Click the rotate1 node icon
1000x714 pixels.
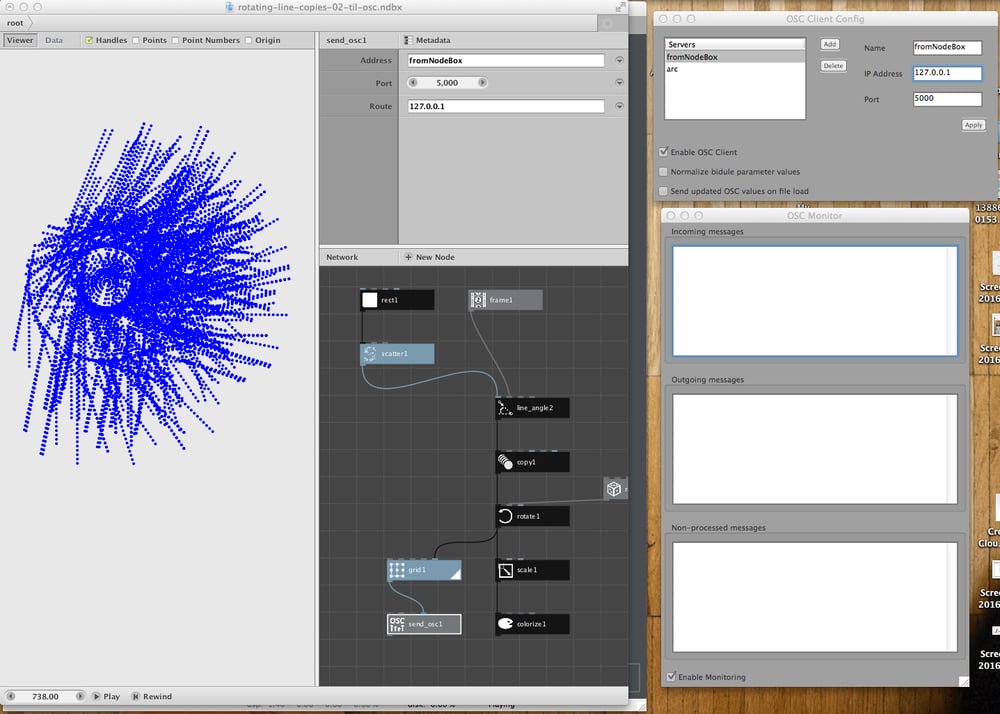point(505,516)
